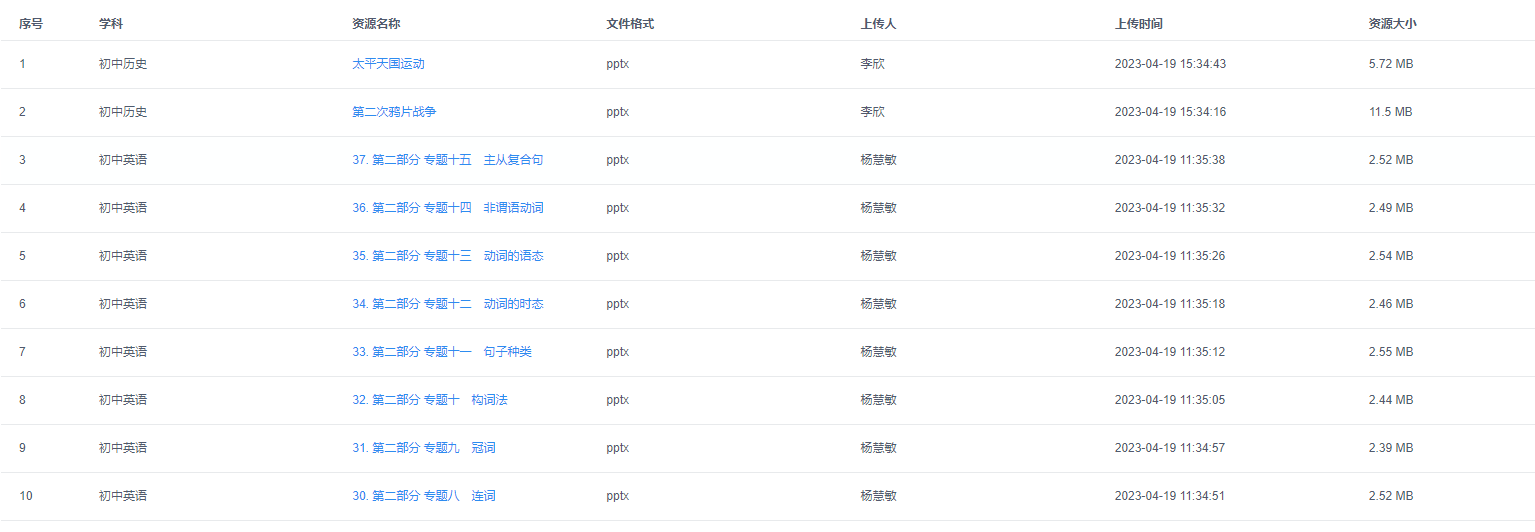Sort by the 上传时间 column header

(1138, 23)
